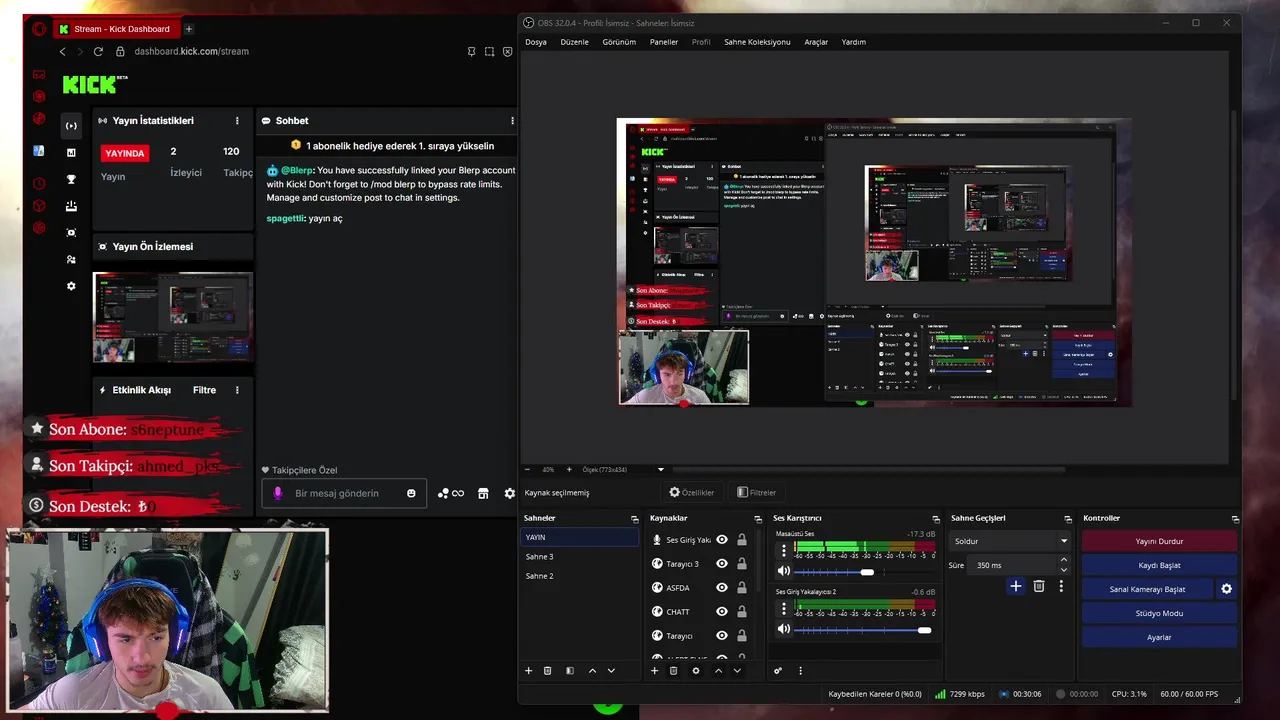Open the scene filters icon in the Sahneler toolbar
Screen dimensions: 1280x720
coord(570,670)
